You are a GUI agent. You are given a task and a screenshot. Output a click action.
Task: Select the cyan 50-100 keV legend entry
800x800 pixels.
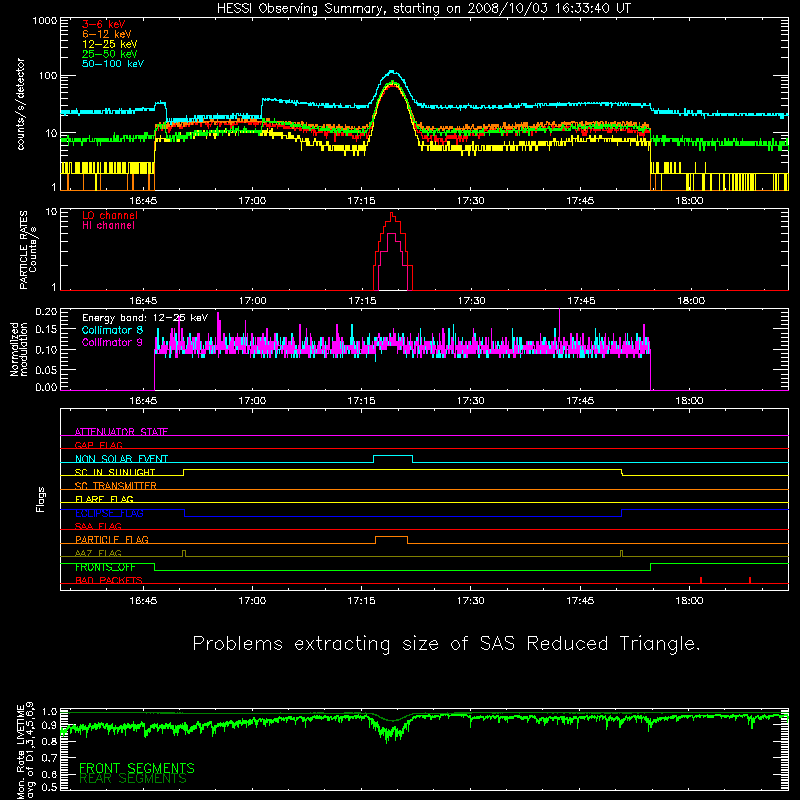pyautogui.click(x=113, y=64)
